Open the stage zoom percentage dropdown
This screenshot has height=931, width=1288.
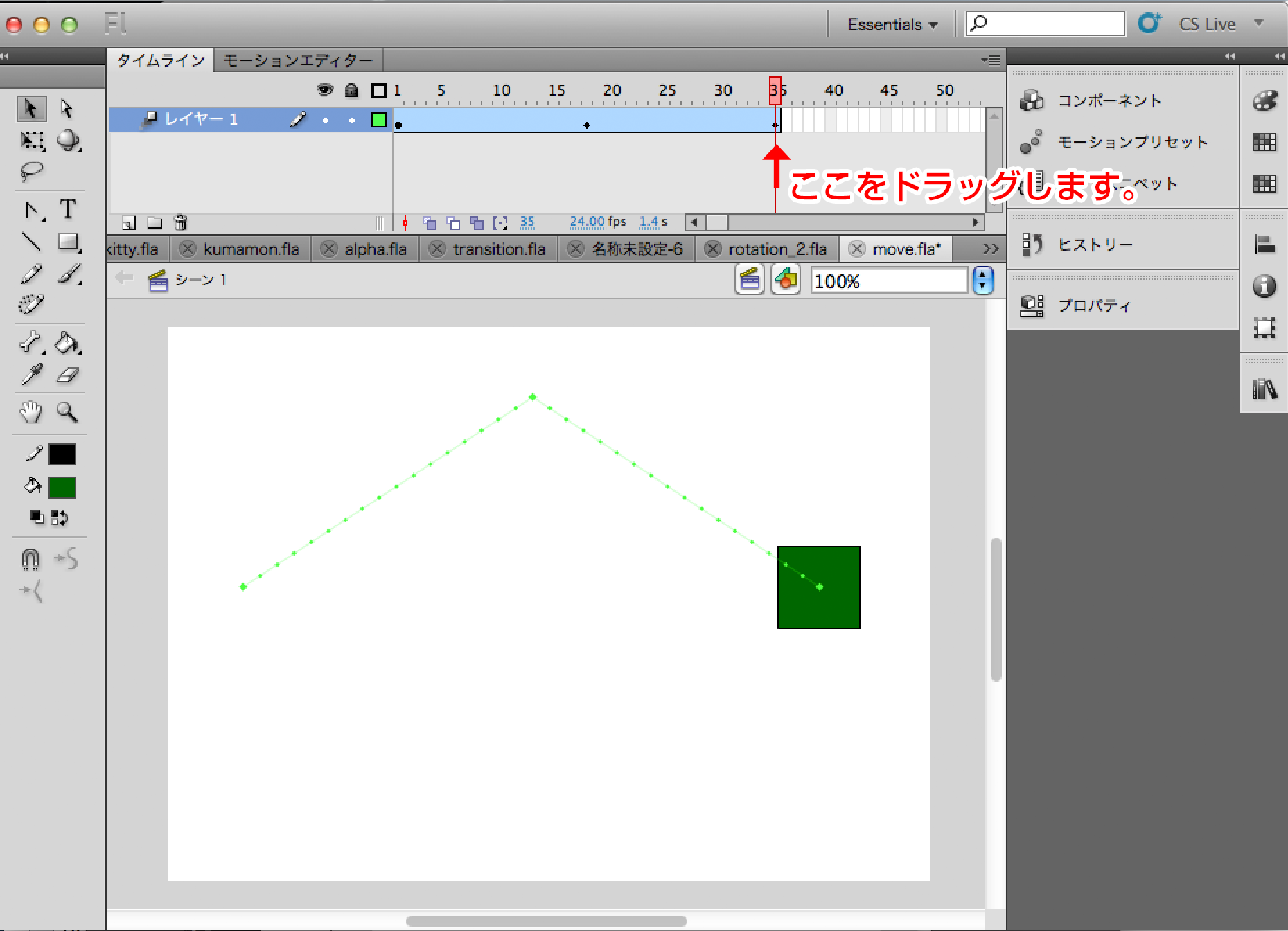click(x=982, y=281)
